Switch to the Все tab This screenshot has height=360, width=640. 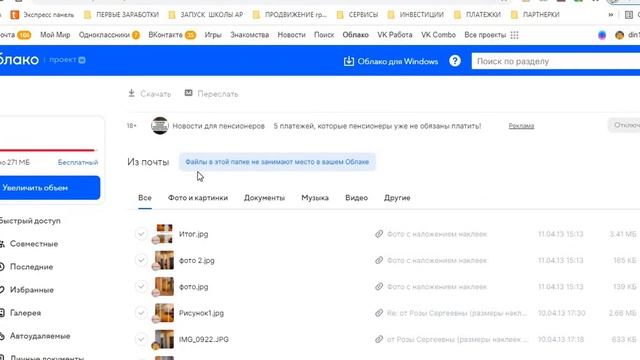click(145, 198)
